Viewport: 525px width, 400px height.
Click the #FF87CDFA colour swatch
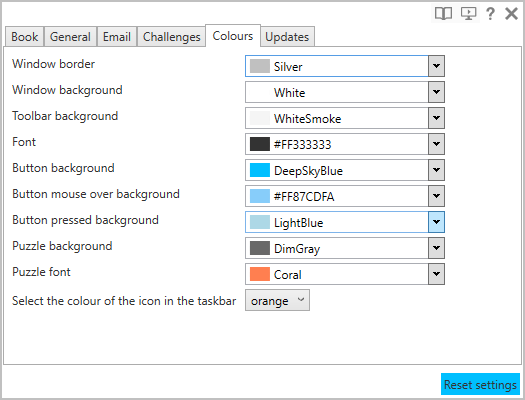click(259, 196)
